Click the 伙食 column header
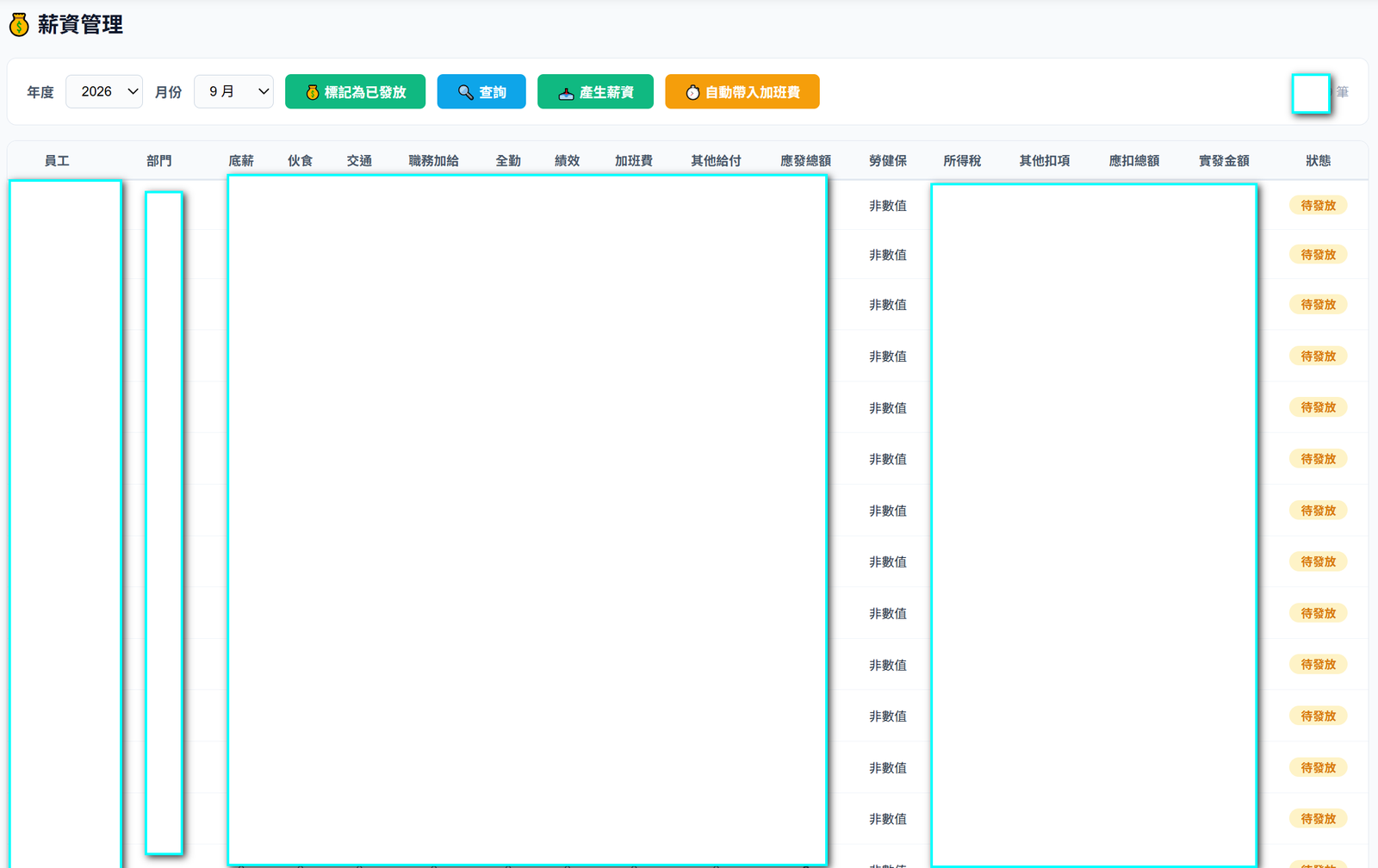Viewport: 1378px width, 868px height. click(x=301, y=161)
